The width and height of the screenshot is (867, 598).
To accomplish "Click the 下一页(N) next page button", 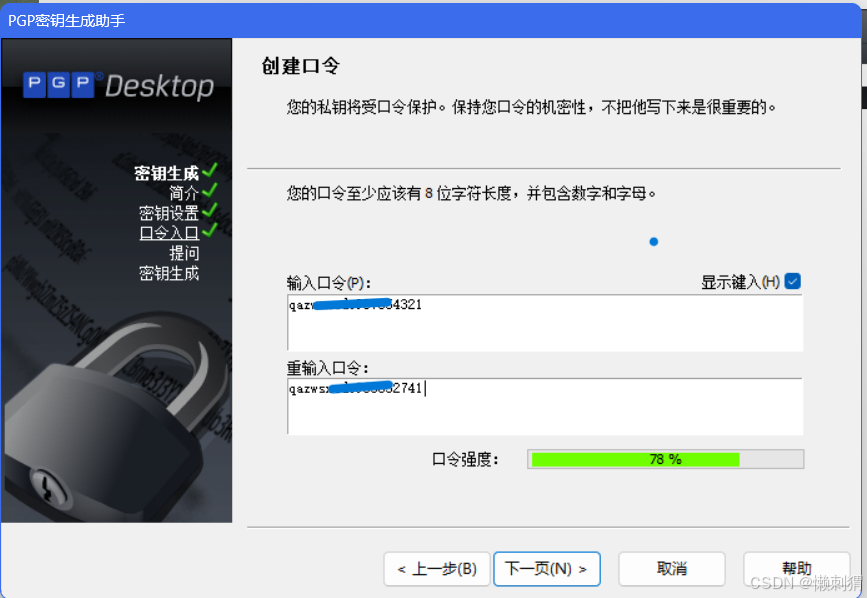I will click(546, 569).
